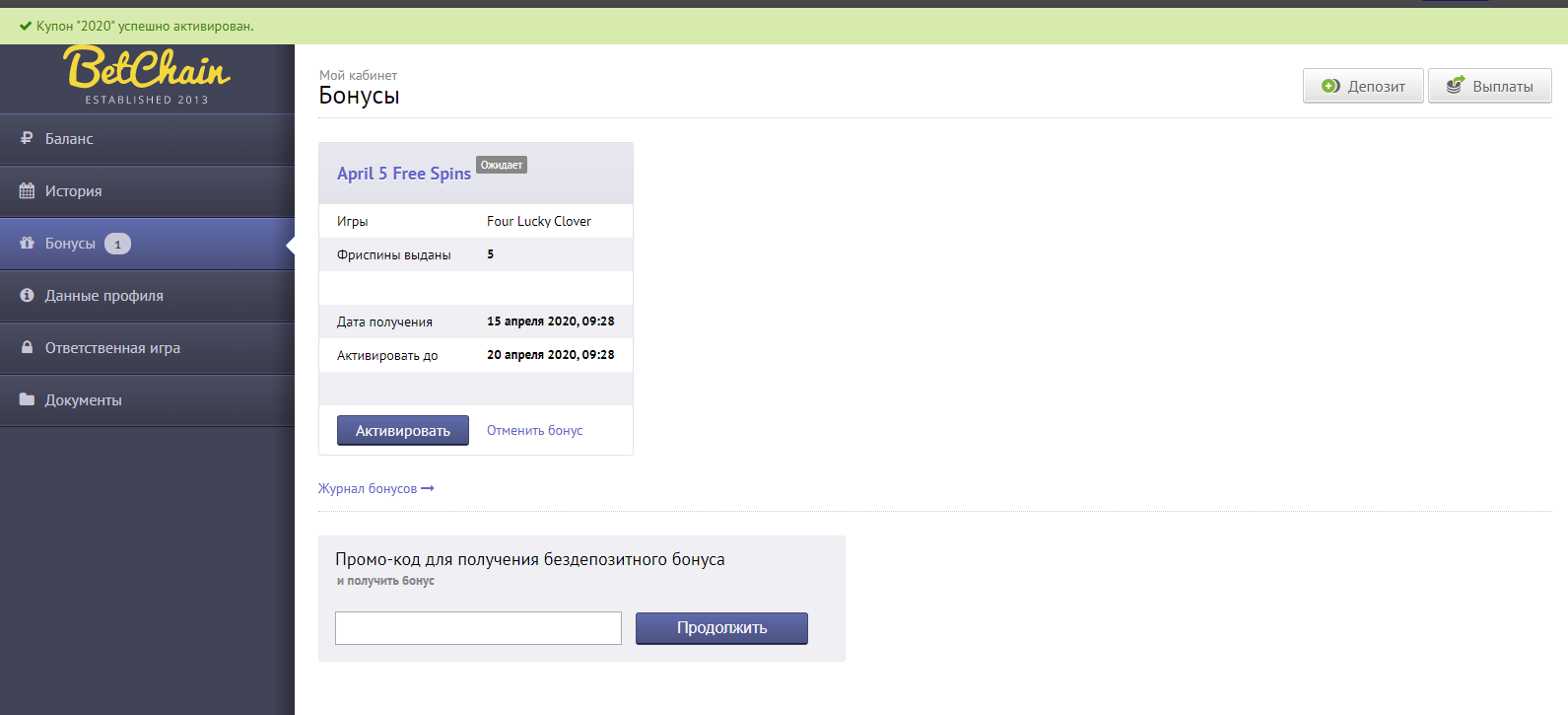
Task: Click the folder icon beside Документы
Action: pos(27,399)
